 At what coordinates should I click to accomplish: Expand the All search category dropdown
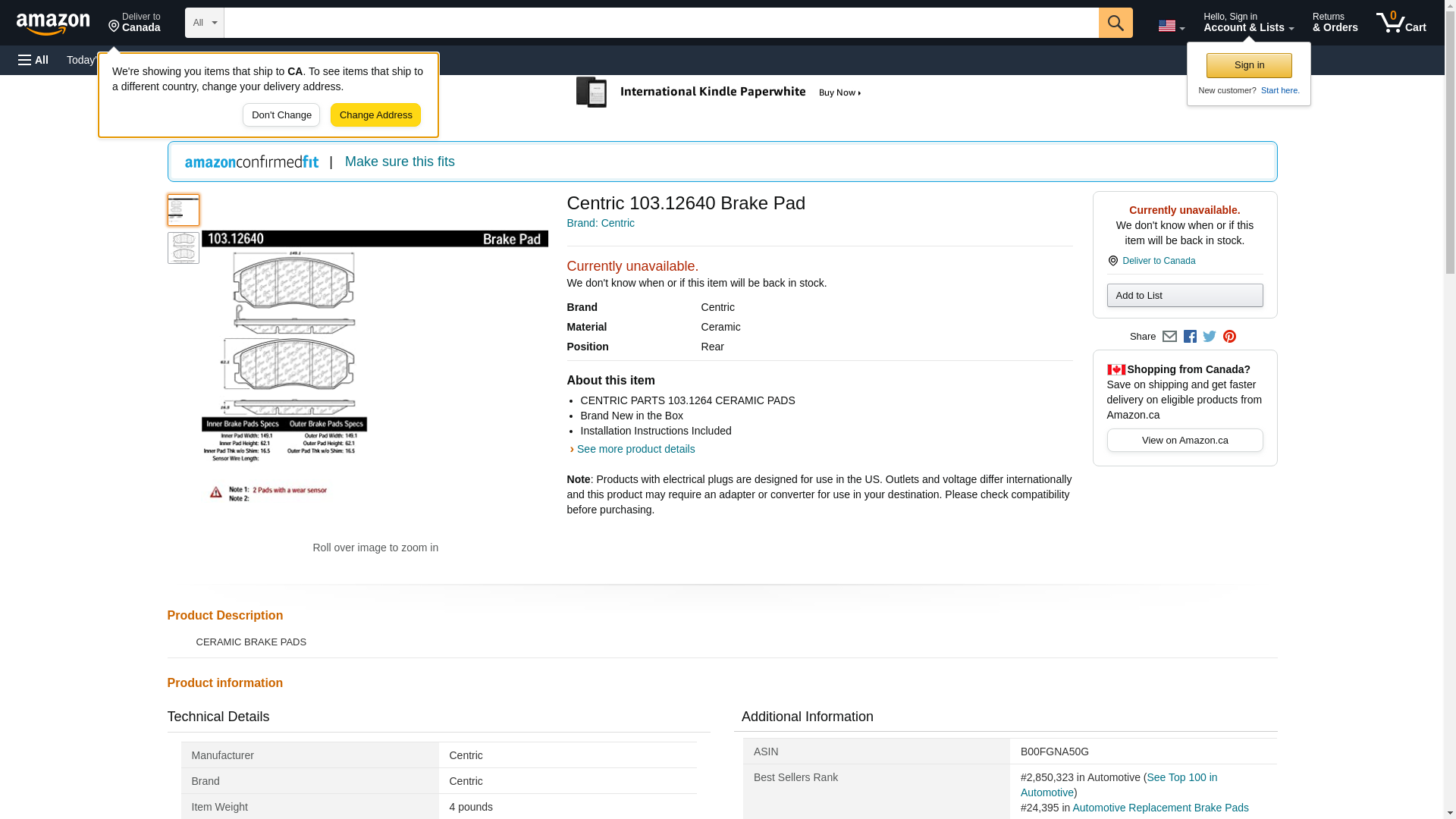coord(204,23)
